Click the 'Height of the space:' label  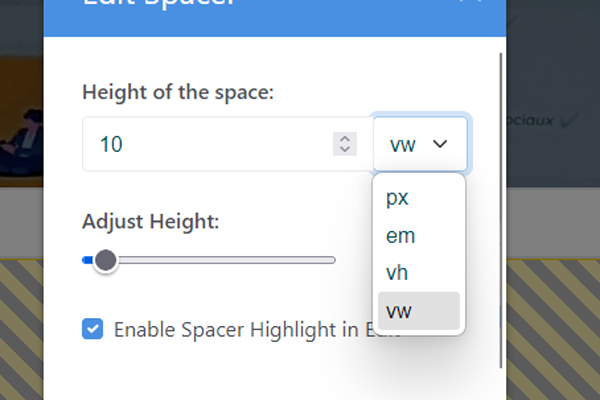point(178,92)
